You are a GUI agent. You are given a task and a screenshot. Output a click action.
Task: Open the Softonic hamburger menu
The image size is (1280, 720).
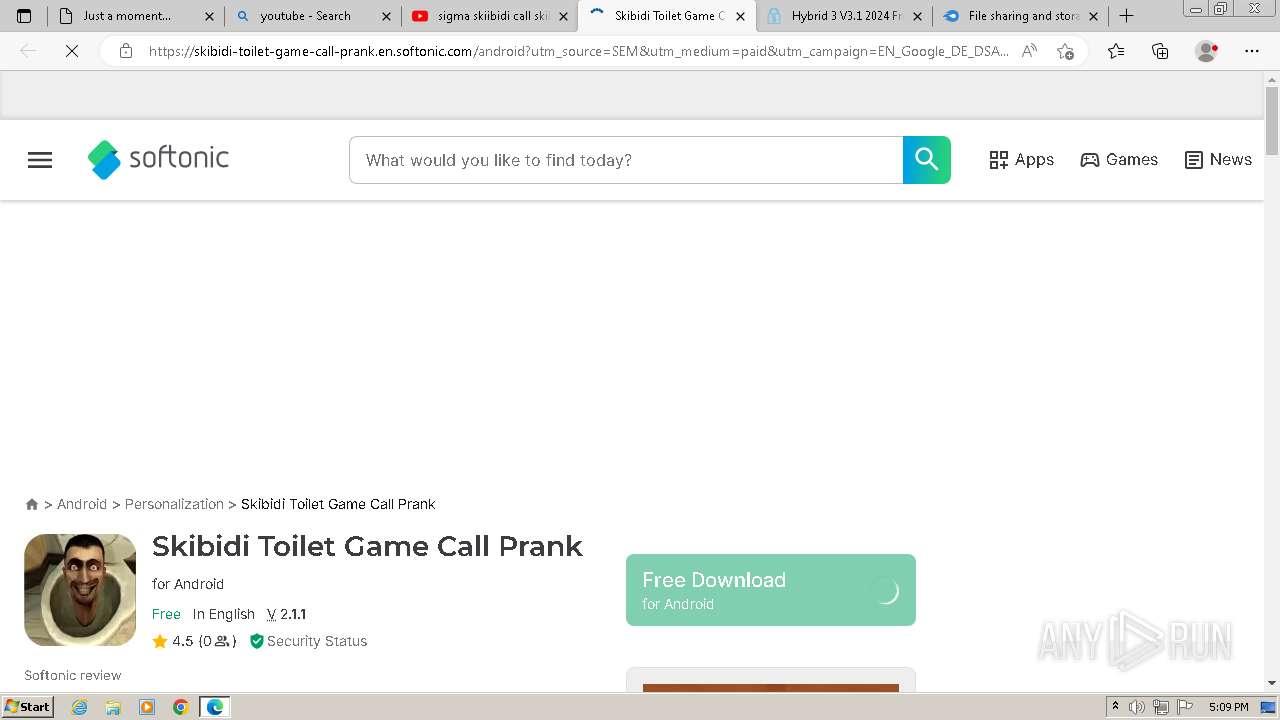coord(40,160)
